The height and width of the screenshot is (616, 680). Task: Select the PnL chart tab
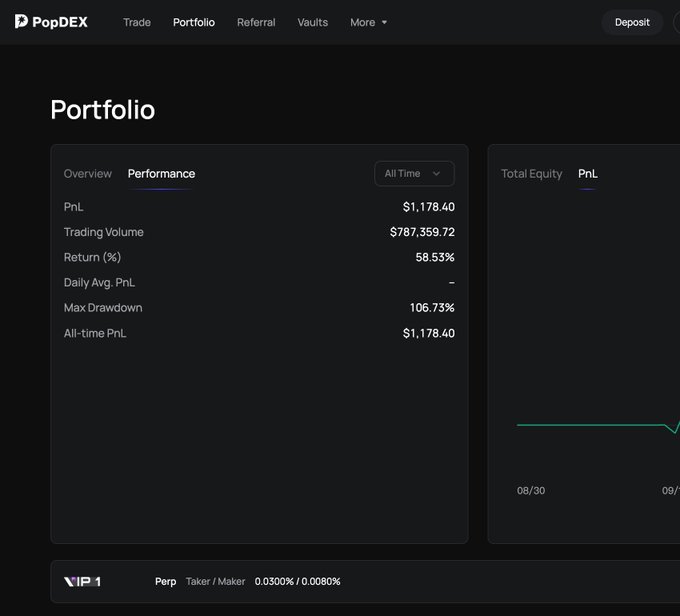click(x=588, y=174)
